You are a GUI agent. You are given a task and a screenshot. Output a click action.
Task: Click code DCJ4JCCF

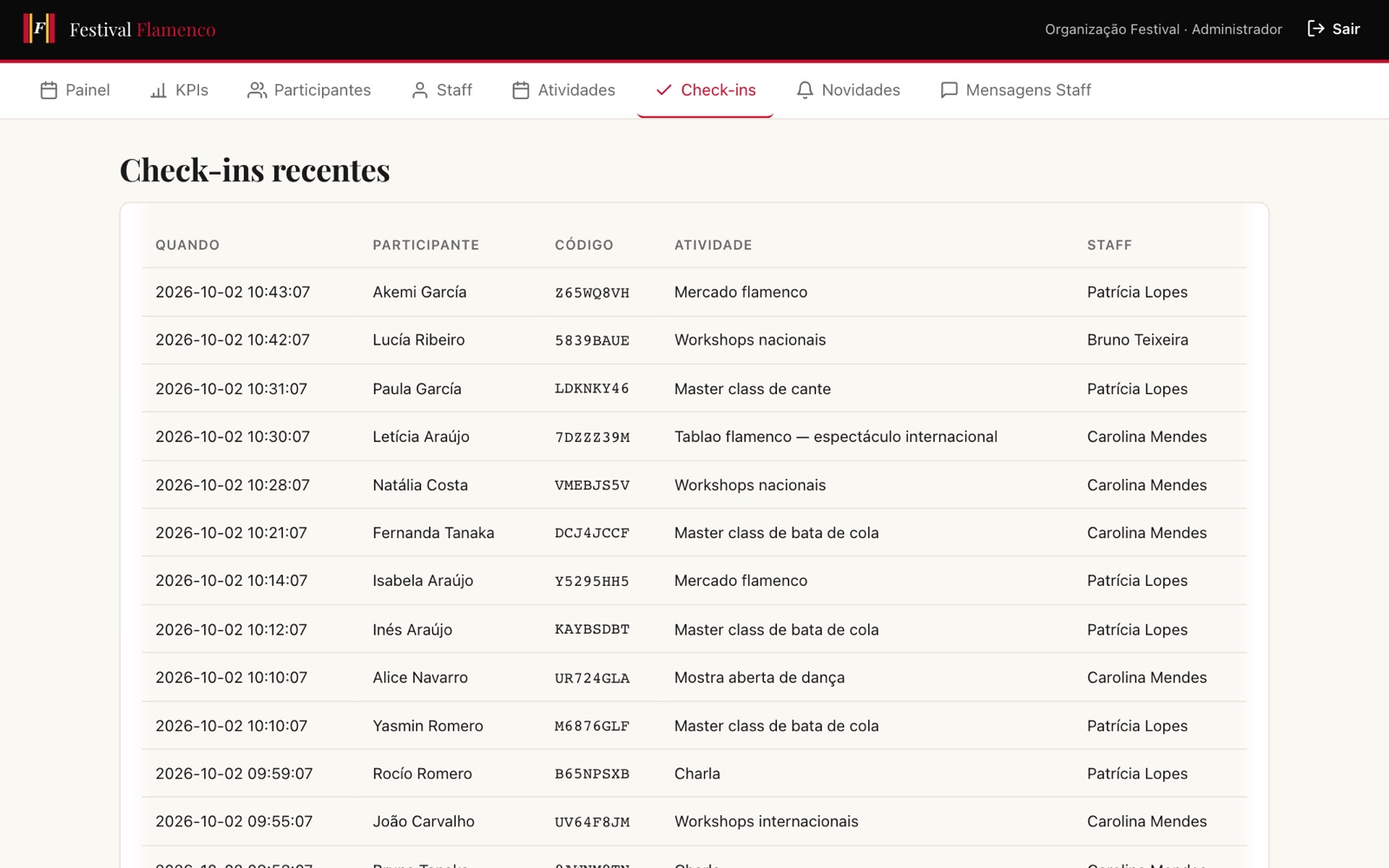pyautogui.click(x=592, y=533)
